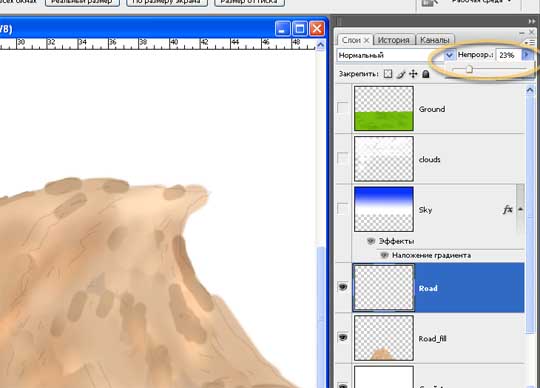The height and width of the screenshot is (388, 540).
Task: Lock all padlock icon in Layers panel
Action: [x=426, y=74]
